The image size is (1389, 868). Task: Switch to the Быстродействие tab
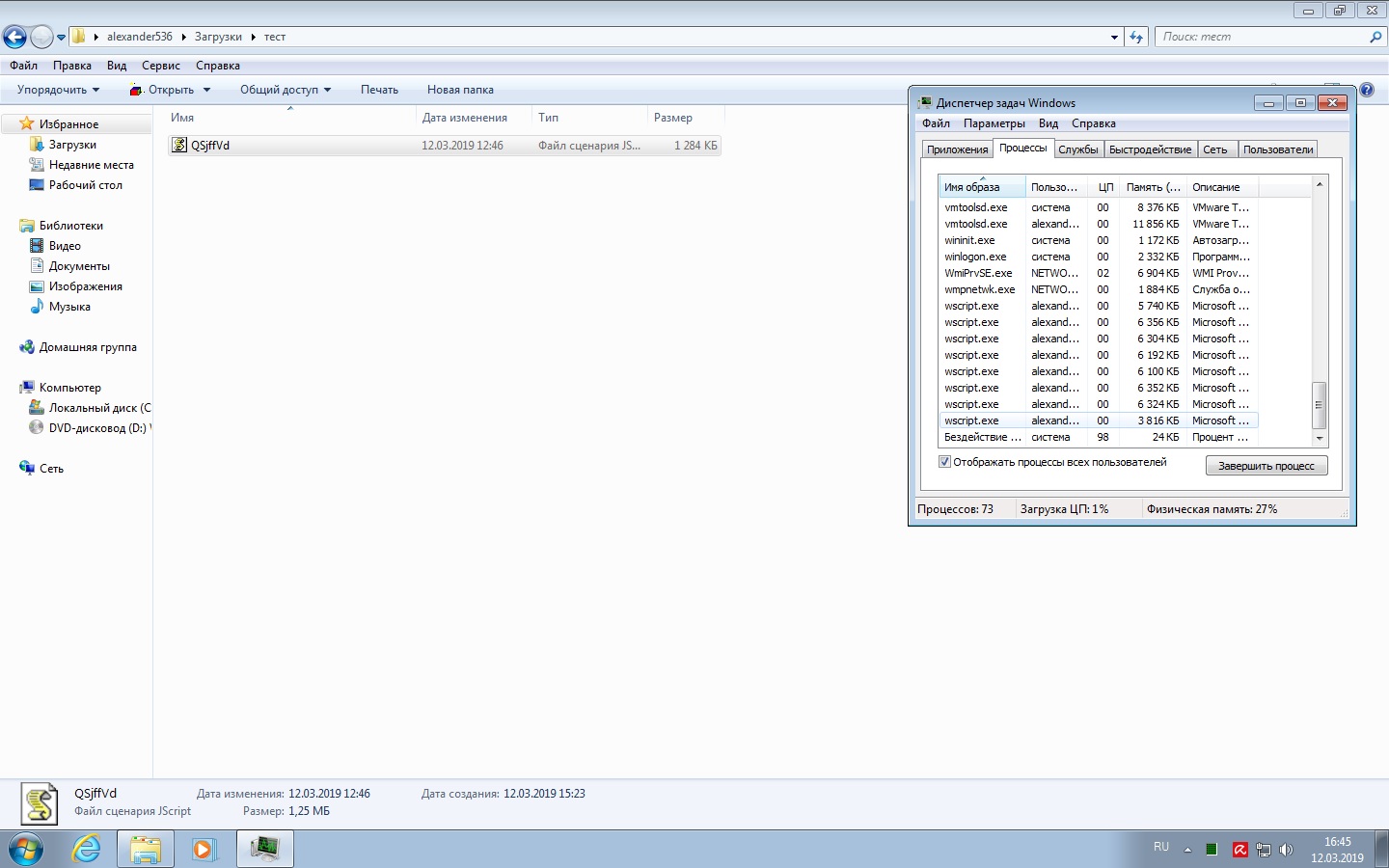point(1150,149)
